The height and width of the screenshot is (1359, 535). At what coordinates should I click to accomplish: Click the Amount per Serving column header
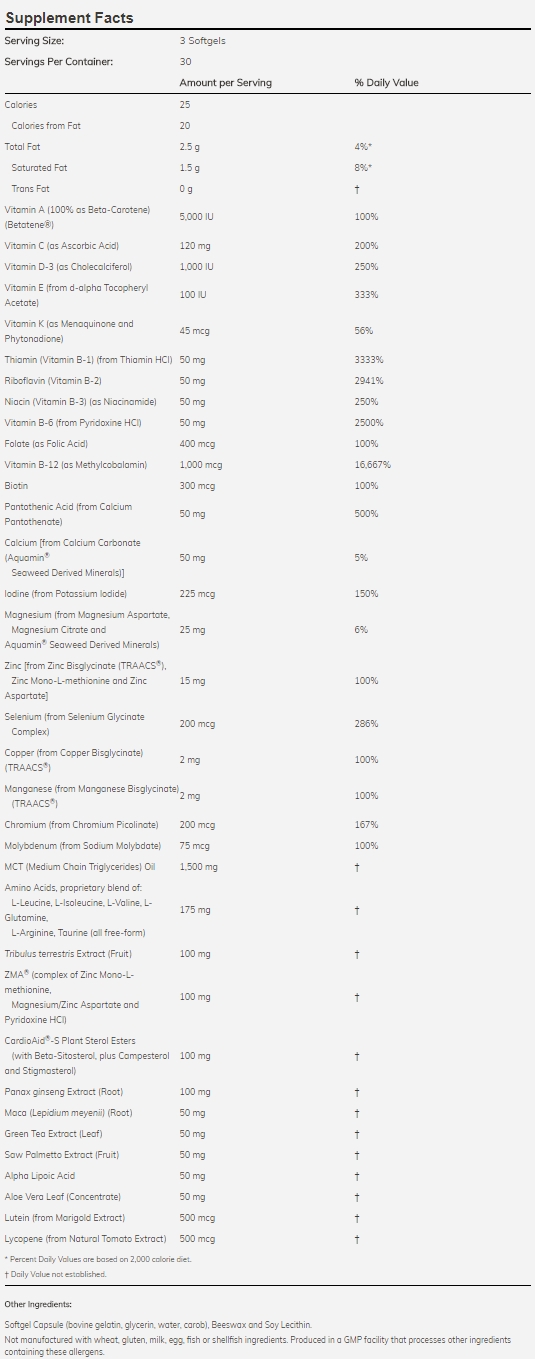pos(225,83)
